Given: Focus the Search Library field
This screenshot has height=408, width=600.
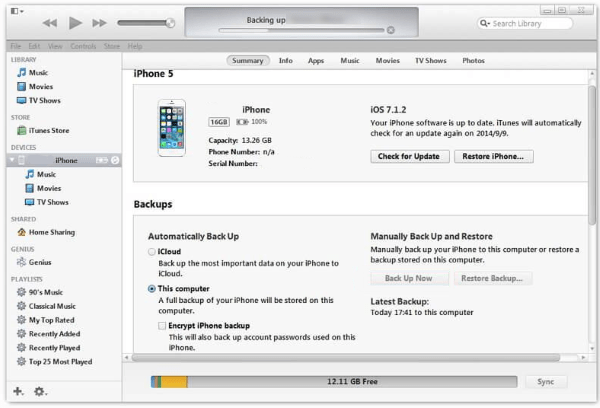Looking at the screenshot, I should 525,24.
